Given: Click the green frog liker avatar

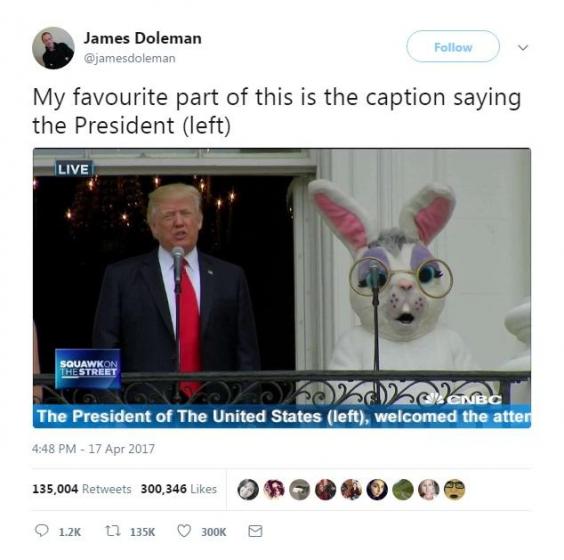Looking at the screenshot, I should 403,489.
